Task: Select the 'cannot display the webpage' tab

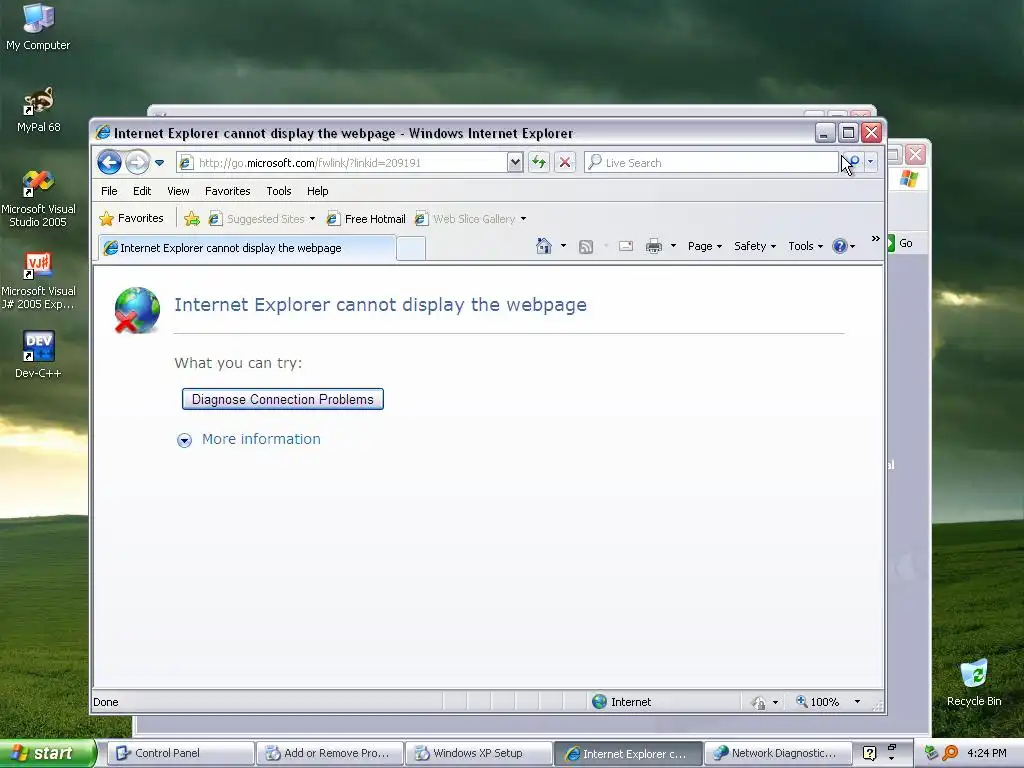Action: click(247, 248)
